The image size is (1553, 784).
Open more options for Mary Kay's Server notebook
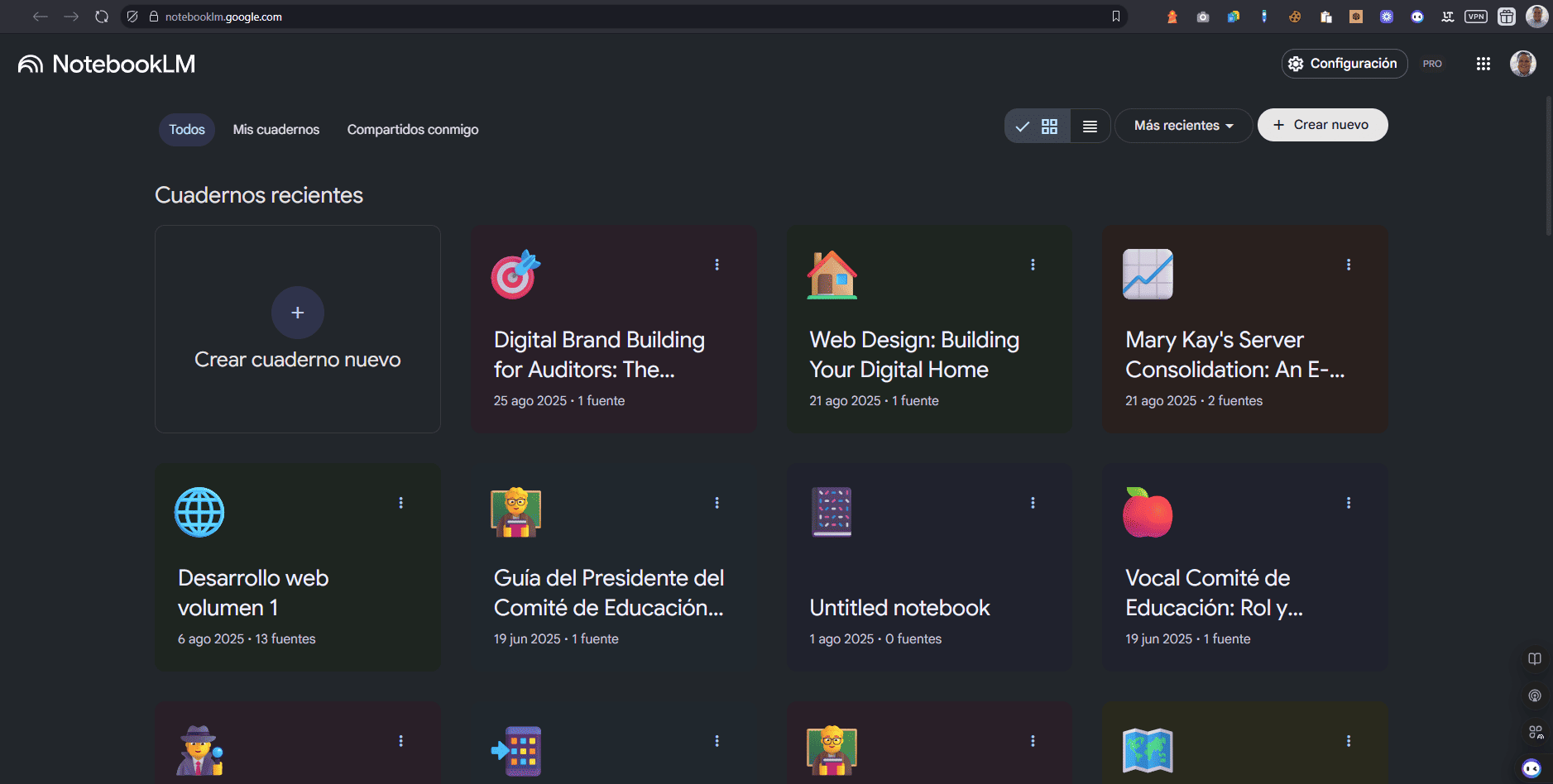click(x=1348, y=265)
